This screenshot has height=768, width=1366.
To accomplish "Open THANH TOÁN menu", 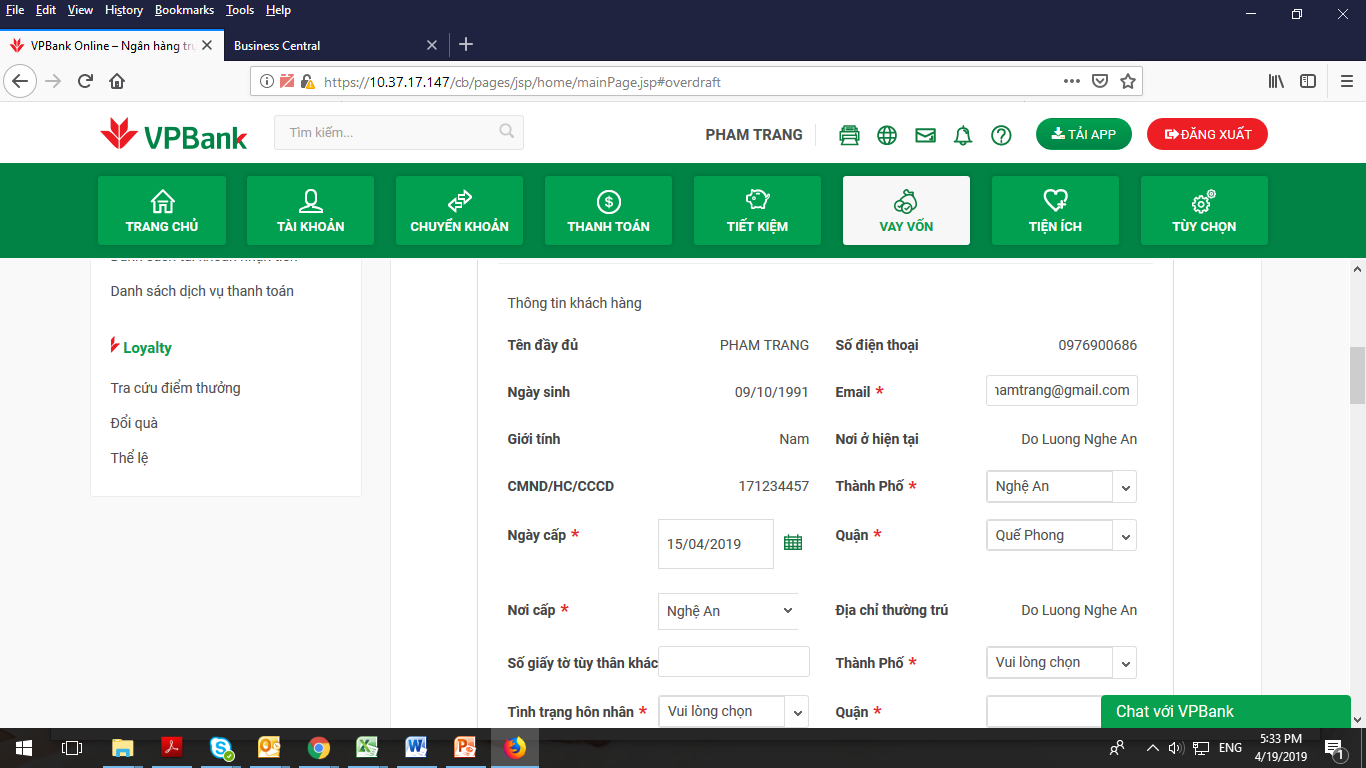I will click(x=609, y=210).
